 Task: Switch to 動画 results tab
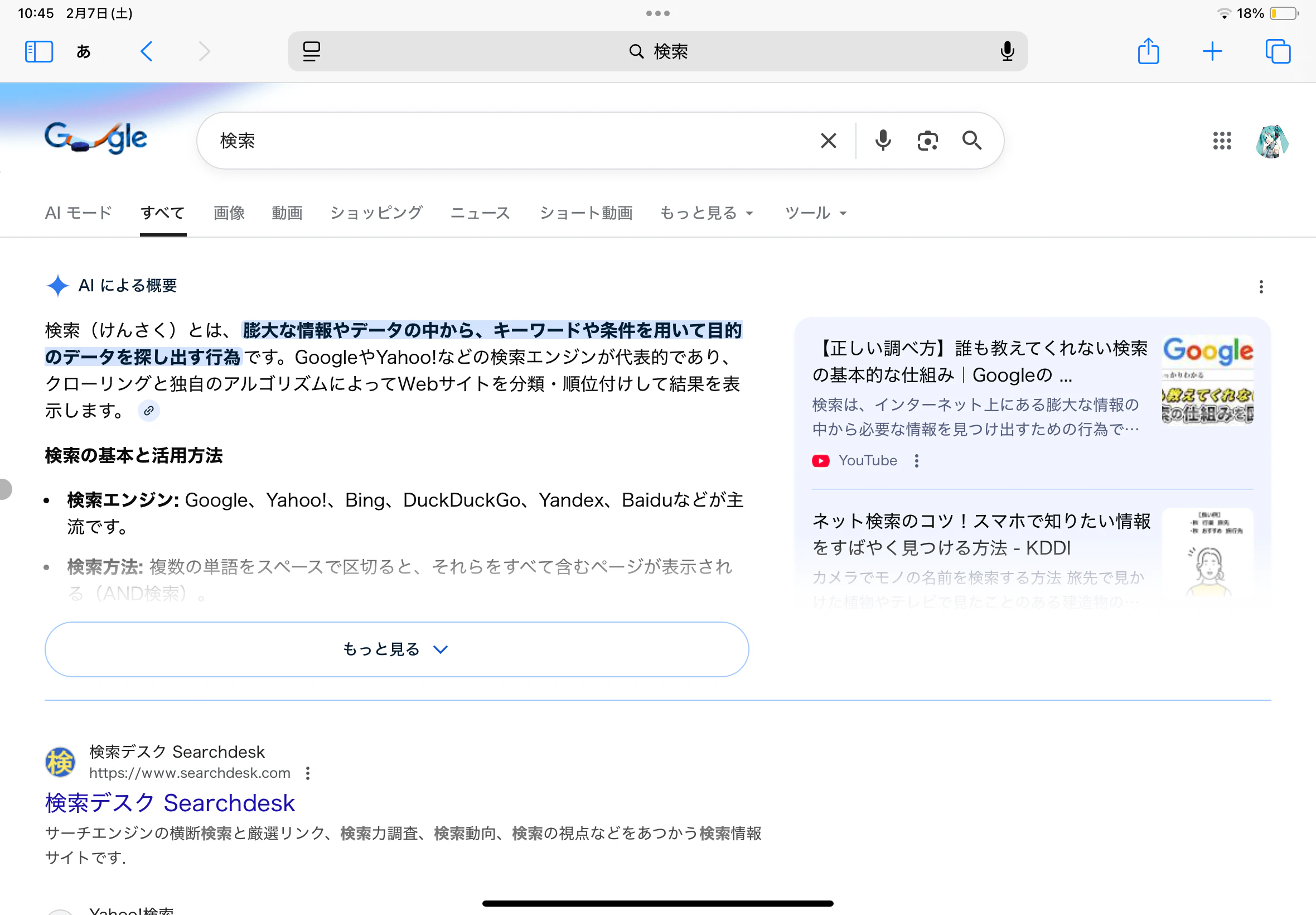pyautogui.click(x=287, y=213)
